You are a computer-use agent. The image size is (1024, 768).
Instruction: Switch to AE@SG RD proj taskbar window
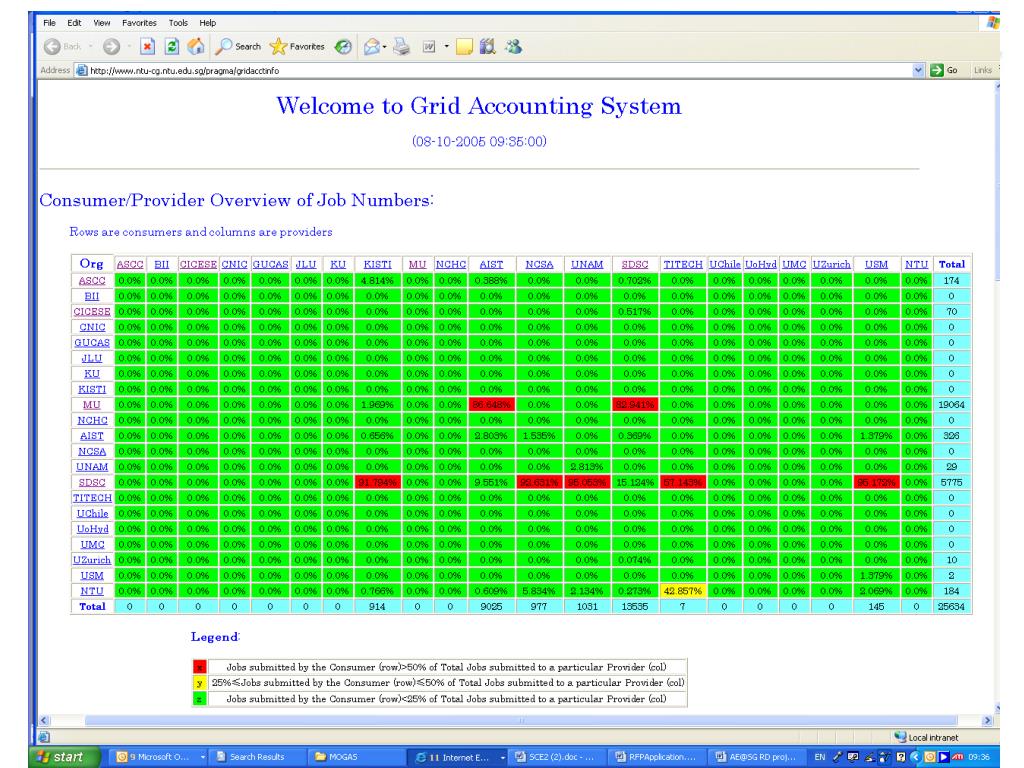(756, 757)
